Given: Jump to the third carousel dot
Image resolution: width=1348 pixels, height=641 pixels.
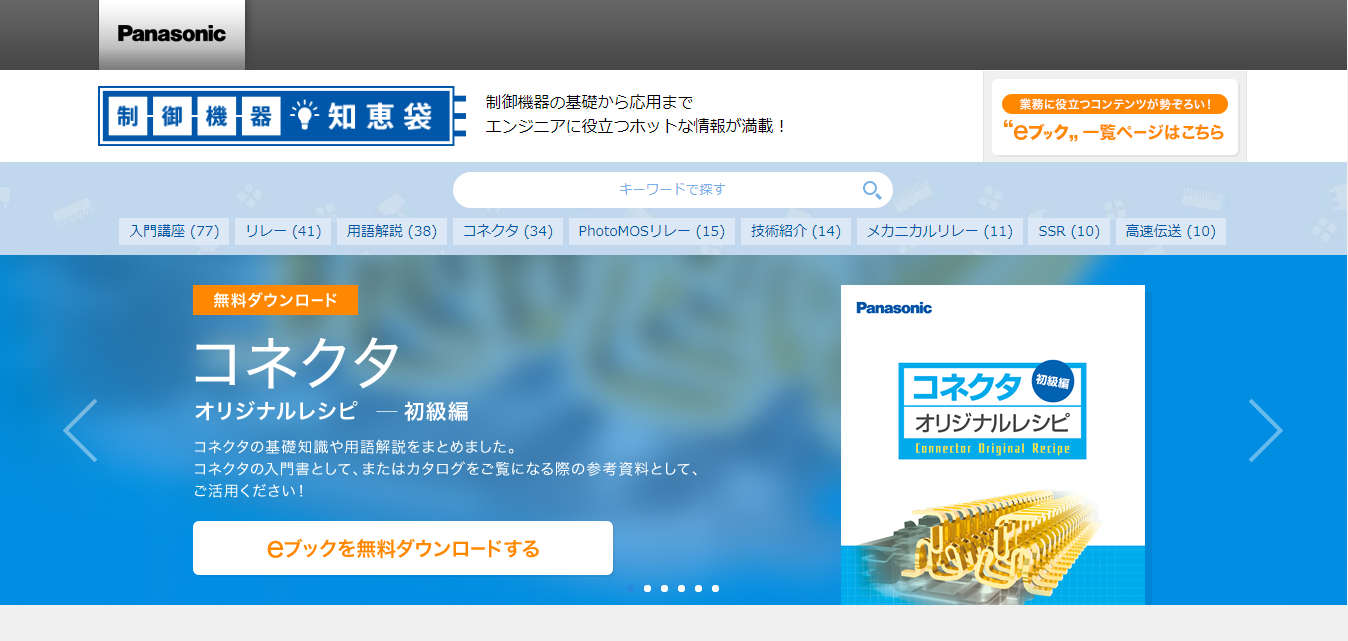Looking at the screenshot, I should [664, 588].
